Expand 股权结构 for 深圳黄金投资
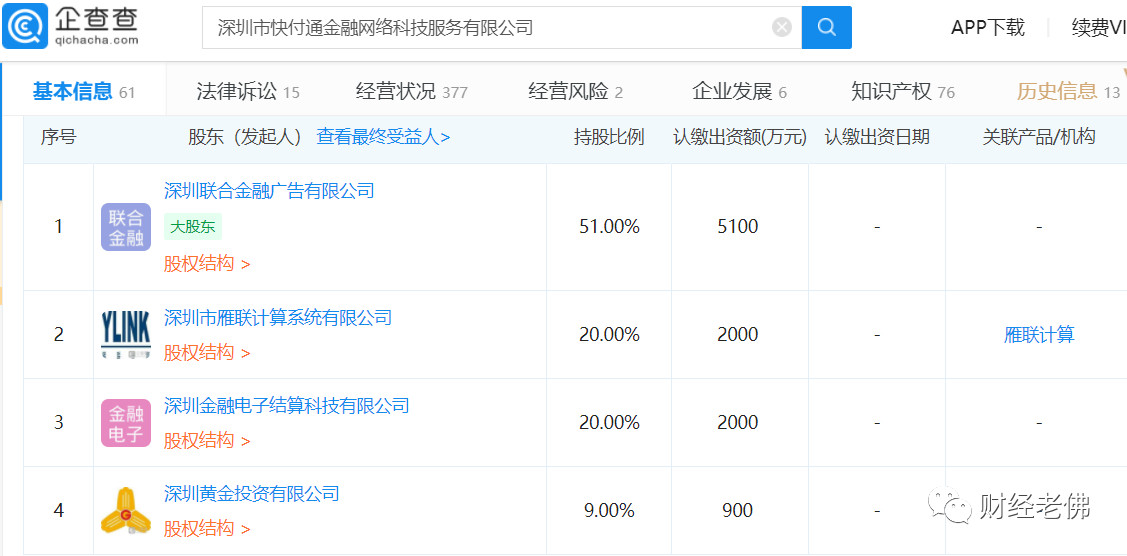Screen dimensions: 1127x556 tap(207, 529)
